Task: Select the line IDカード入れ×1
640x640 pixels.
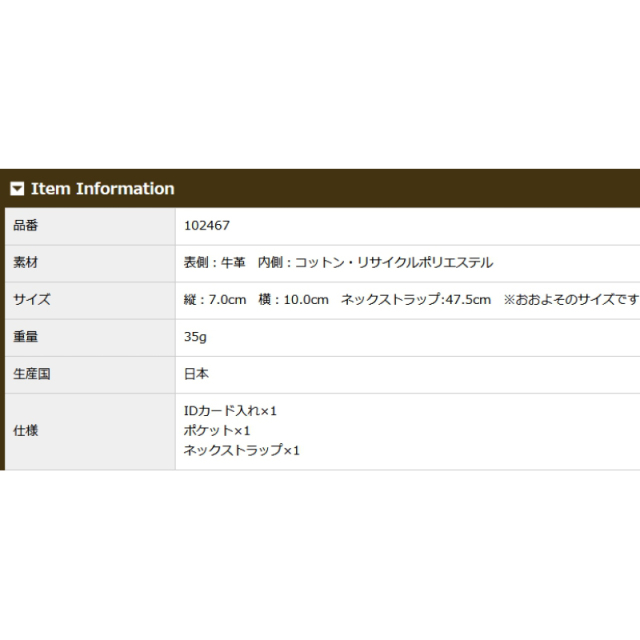Action: click(x=230, y=411)
